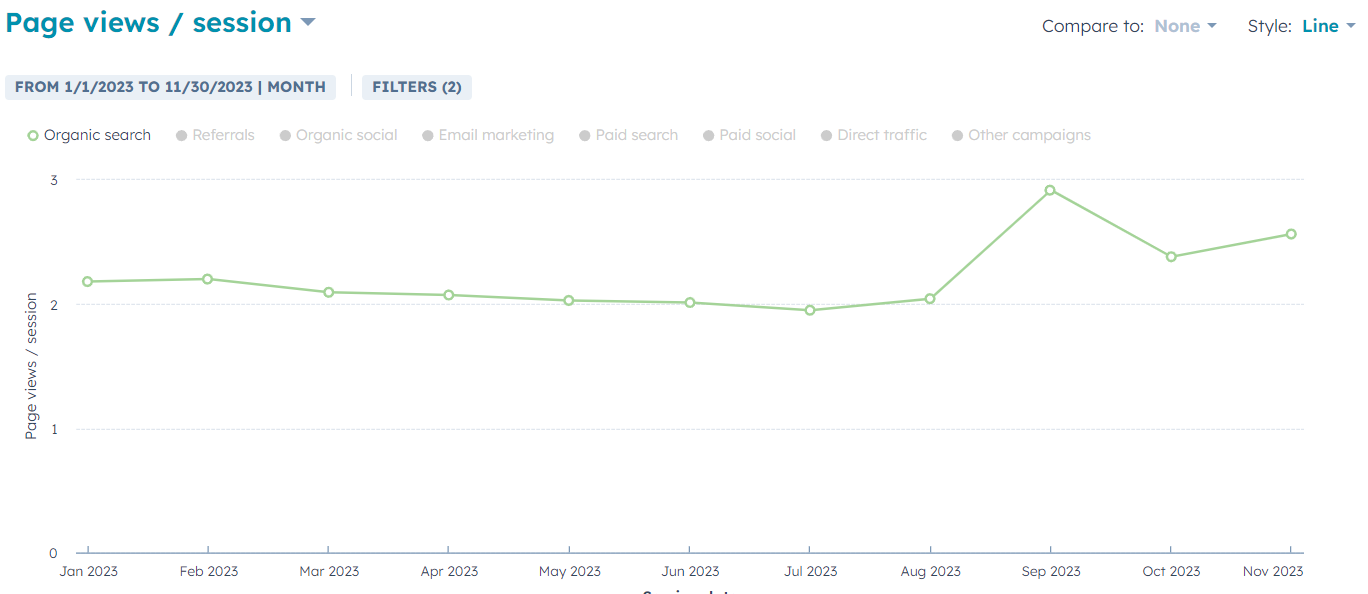Toggle the Organic search series

(90, 135)
